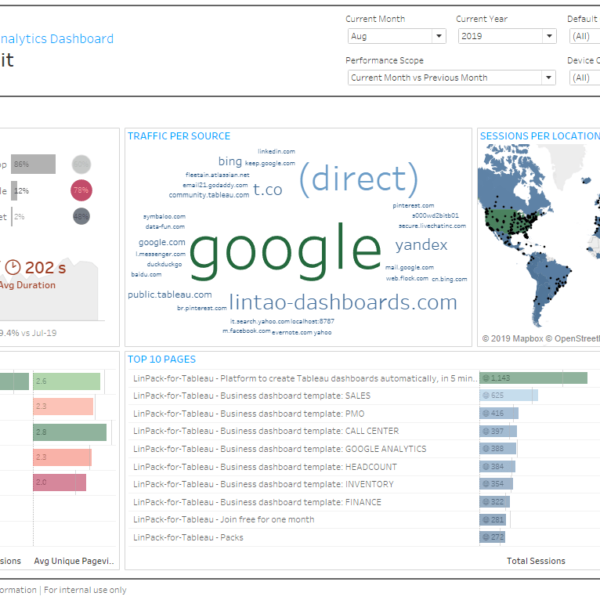Screen dimensions: 600x600
Task: Click the light blue 625 sessions bar
Action: 509,395
